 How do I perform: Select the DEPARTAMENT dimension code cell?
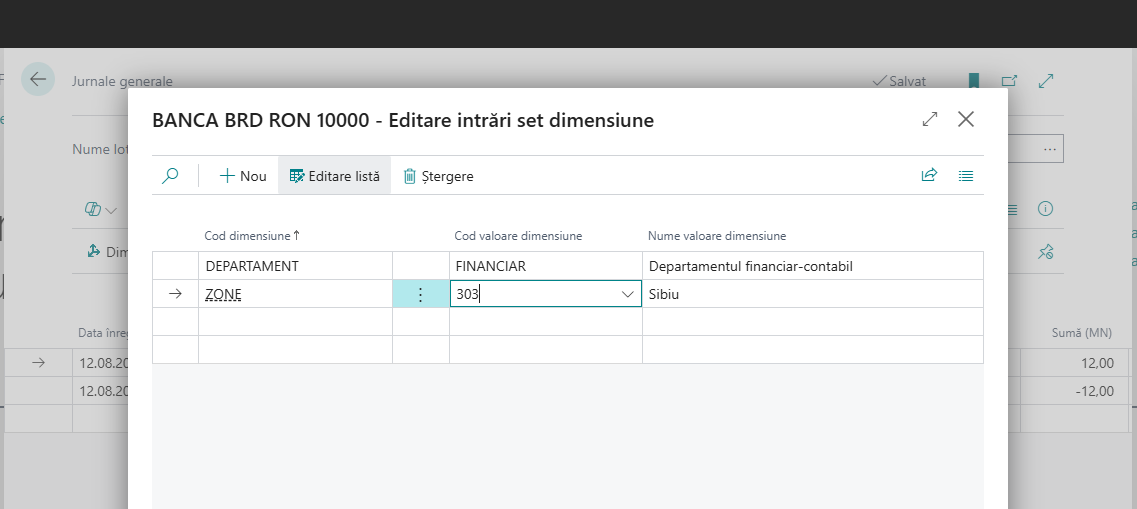[x=295, y=266]
